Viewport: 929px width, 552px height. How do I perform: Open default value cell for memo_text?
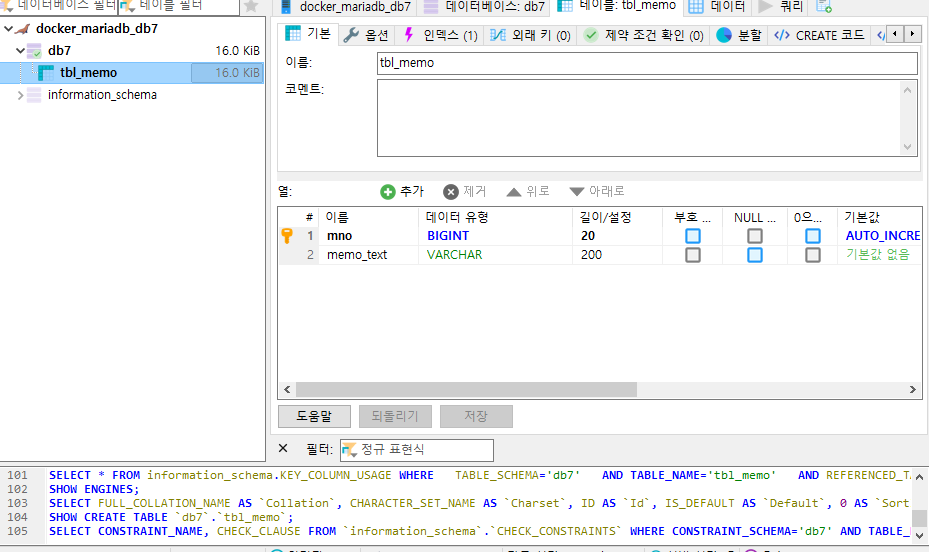(x=877, y=255)
